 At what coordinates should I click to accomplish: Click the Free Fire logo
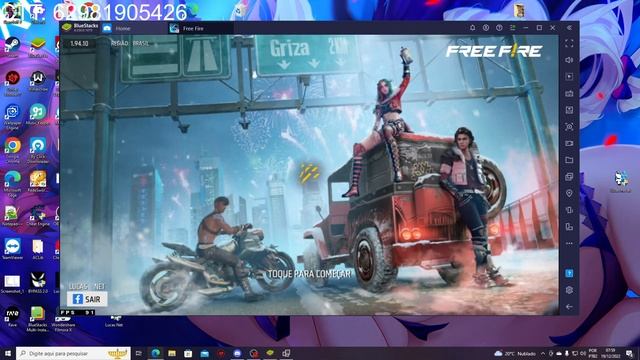494,51
